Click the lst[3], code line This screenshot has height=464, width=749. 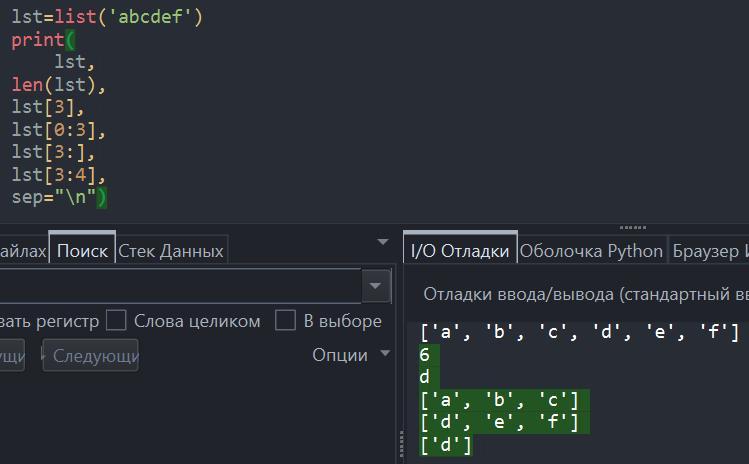pos(48,107)
